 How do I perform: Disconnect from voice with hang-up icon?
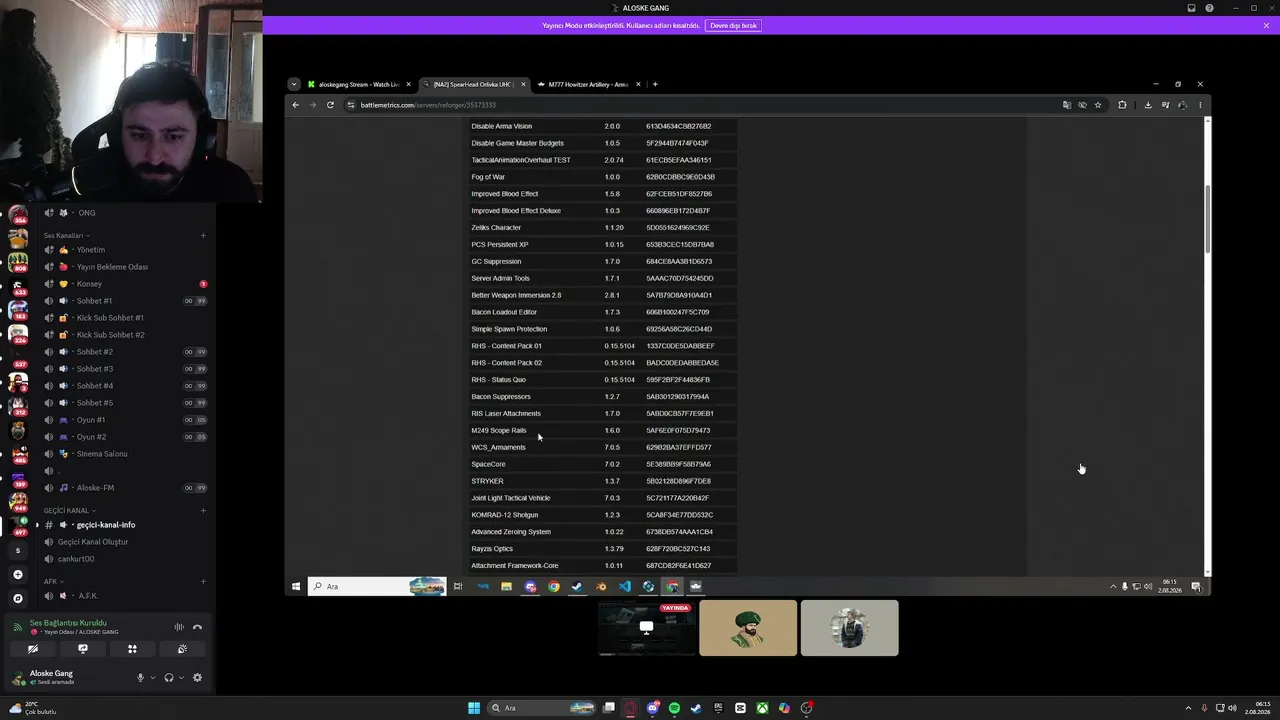(197, 627)
